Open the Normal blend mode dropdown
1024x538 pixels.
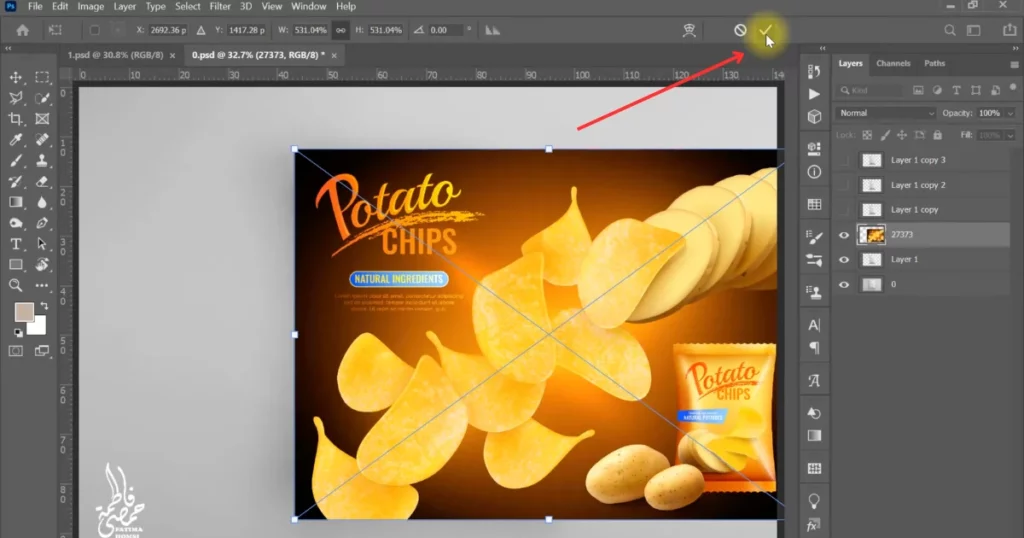click(x=886, y=113)
